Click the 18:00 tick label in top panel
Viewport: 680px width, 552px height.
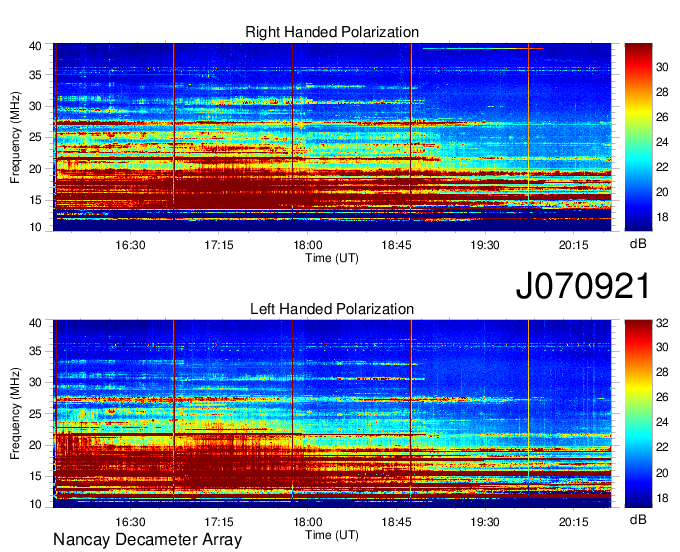307,245
